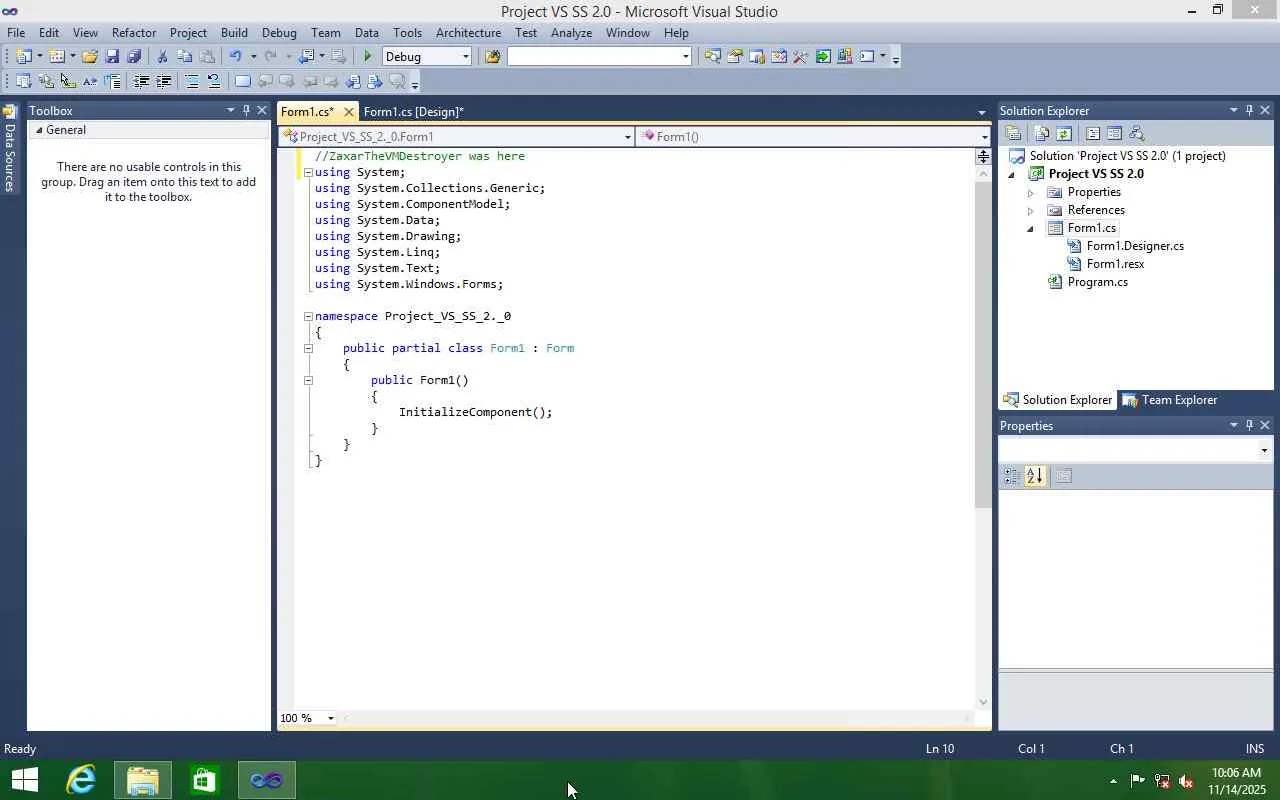Close the Form1.cs* editor tab
1280x800 pixels.
pos(348,111)
